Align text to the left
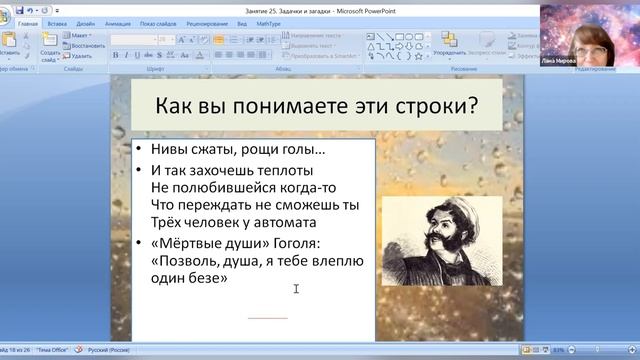The image size is (640, 360). 218,55
